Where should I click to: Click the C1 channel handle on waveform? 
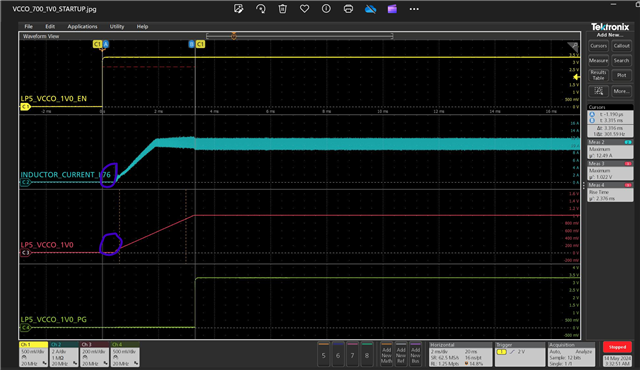[x=25, y=107]
